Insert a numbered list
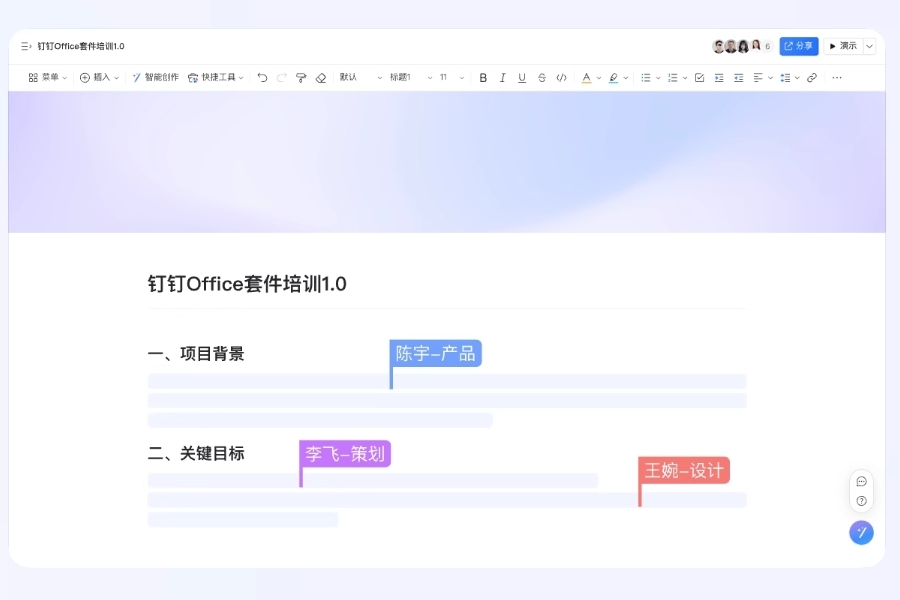Viewport: 900px width, 600px height. tap(673, 78)
